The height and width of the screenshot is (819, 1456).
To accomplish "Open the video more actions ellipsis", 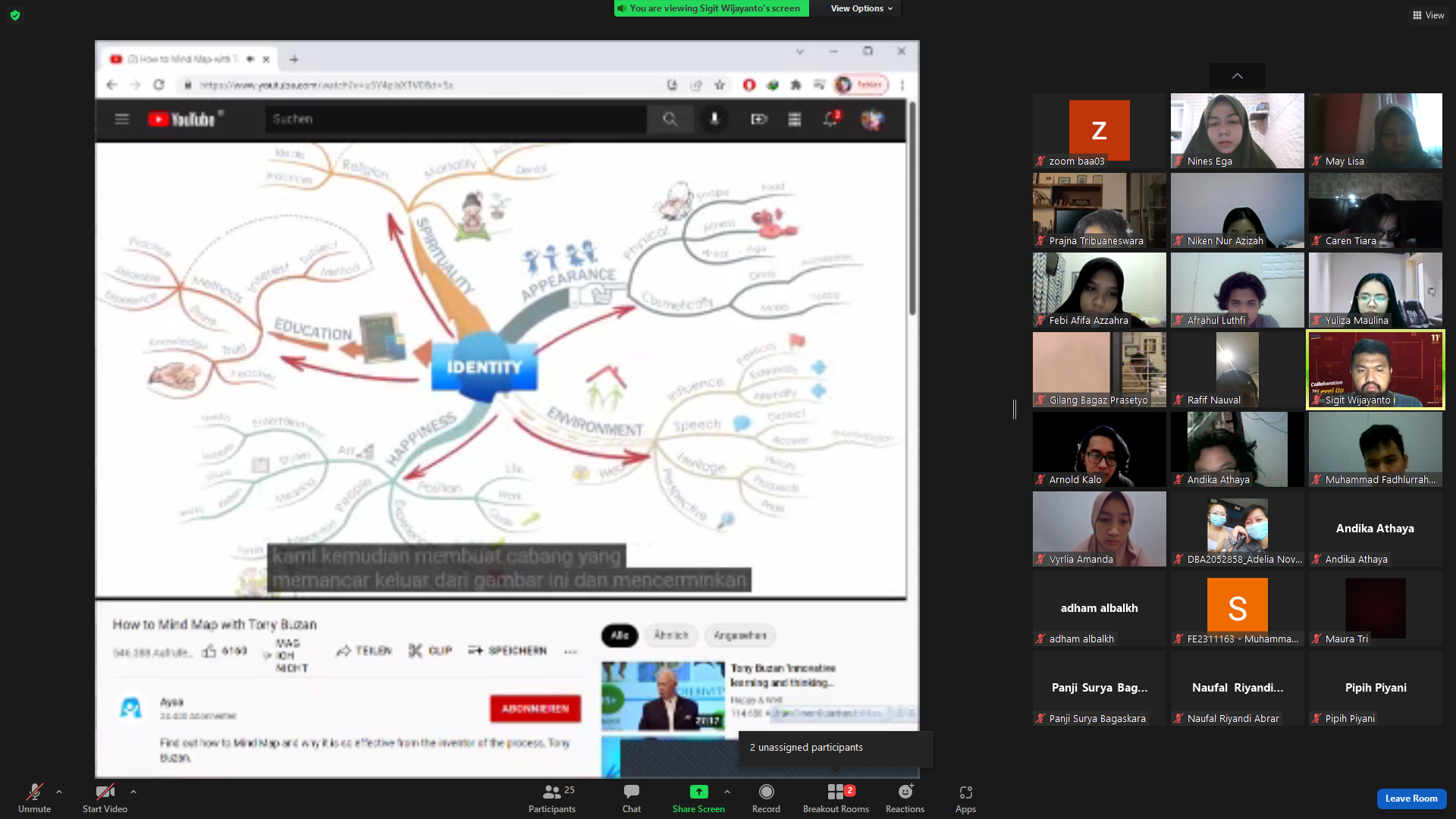I will 571,651.
